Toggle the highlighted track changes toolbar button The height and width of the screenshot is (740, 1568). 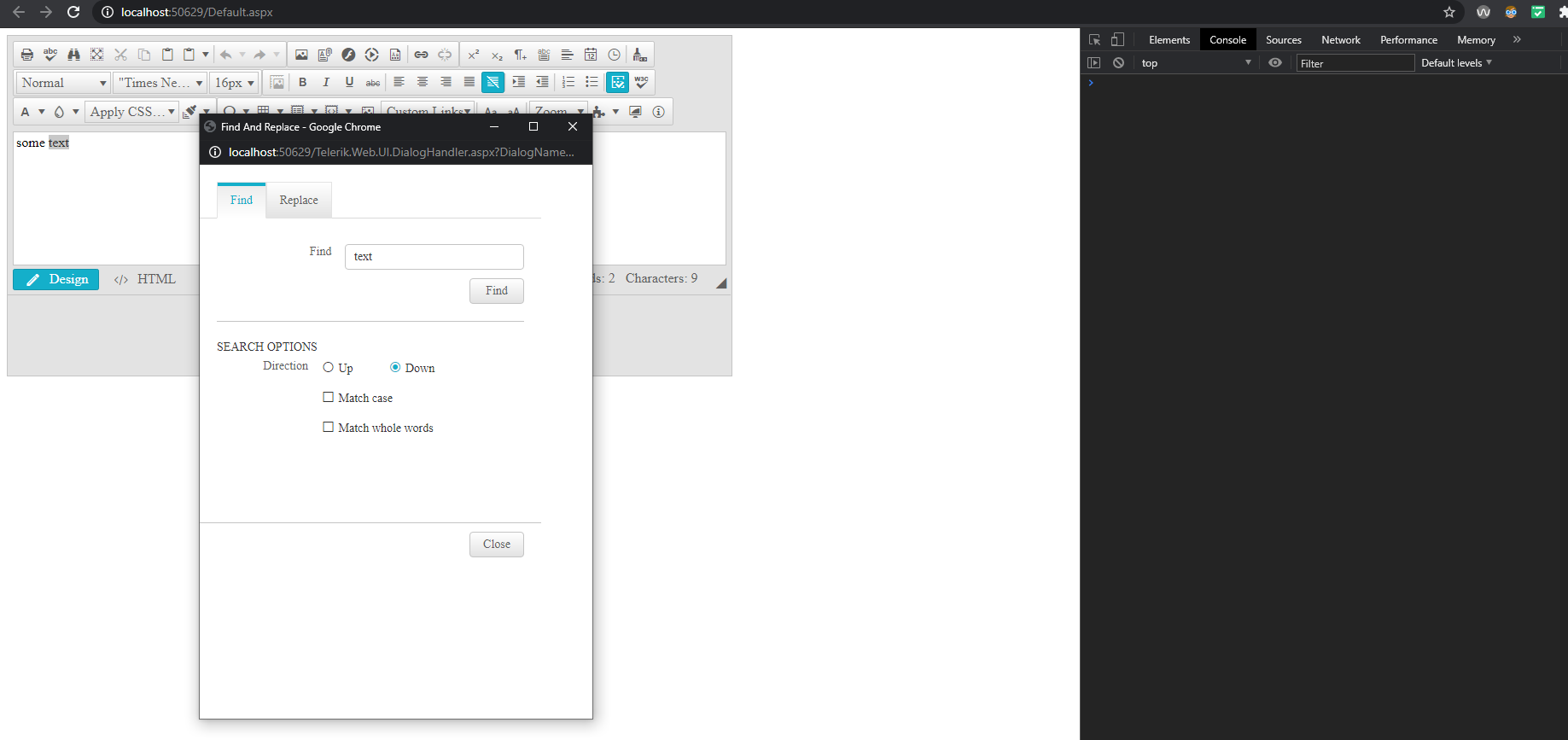(x=618, y=82)
